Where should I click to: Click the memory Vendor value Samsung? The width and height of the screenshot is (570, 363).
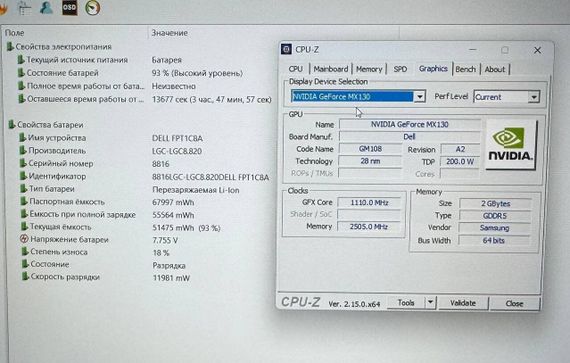coord(494,228)
